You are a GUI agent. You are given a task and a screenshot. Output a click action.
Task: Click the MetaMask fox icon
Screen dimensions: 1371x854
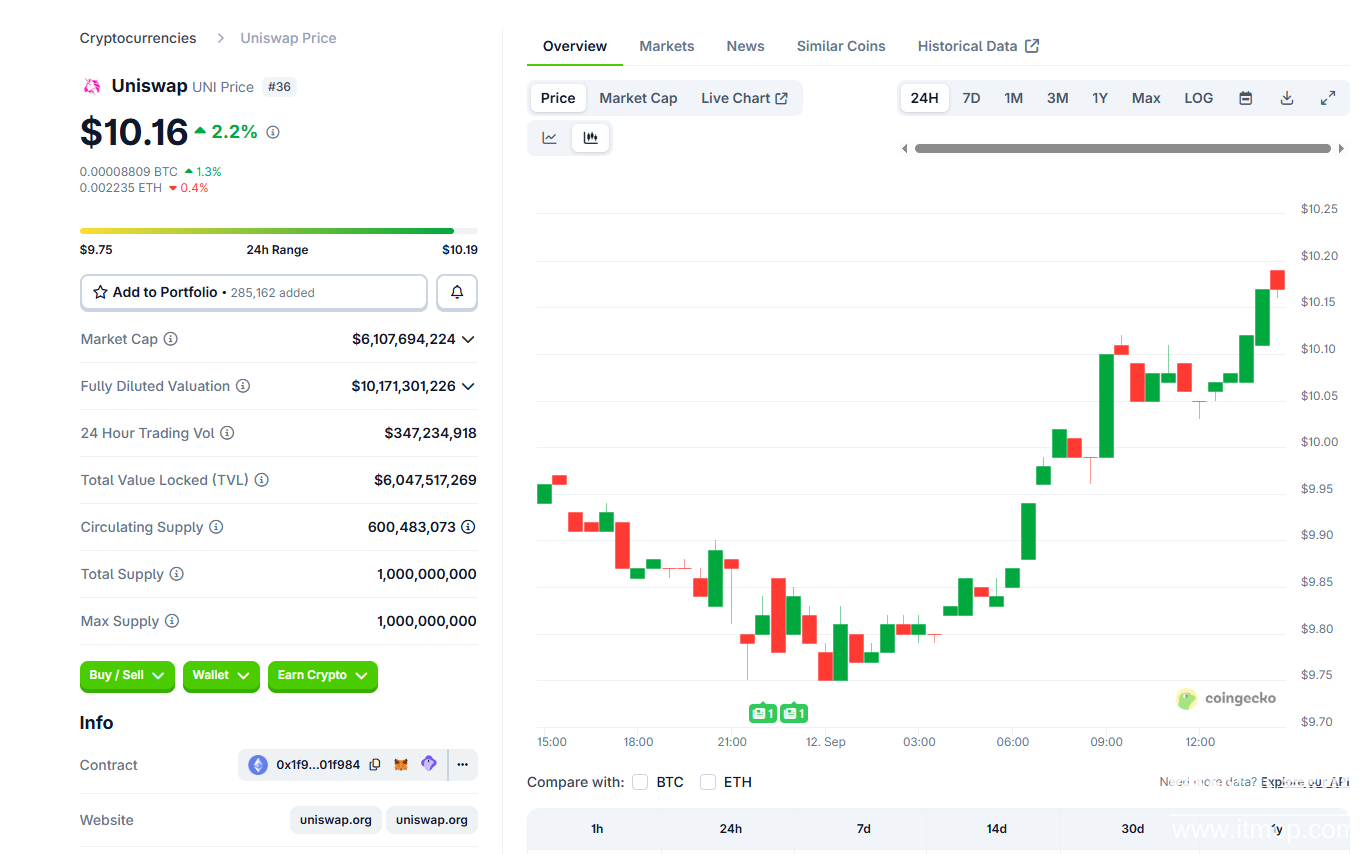[x=401, y=765]
